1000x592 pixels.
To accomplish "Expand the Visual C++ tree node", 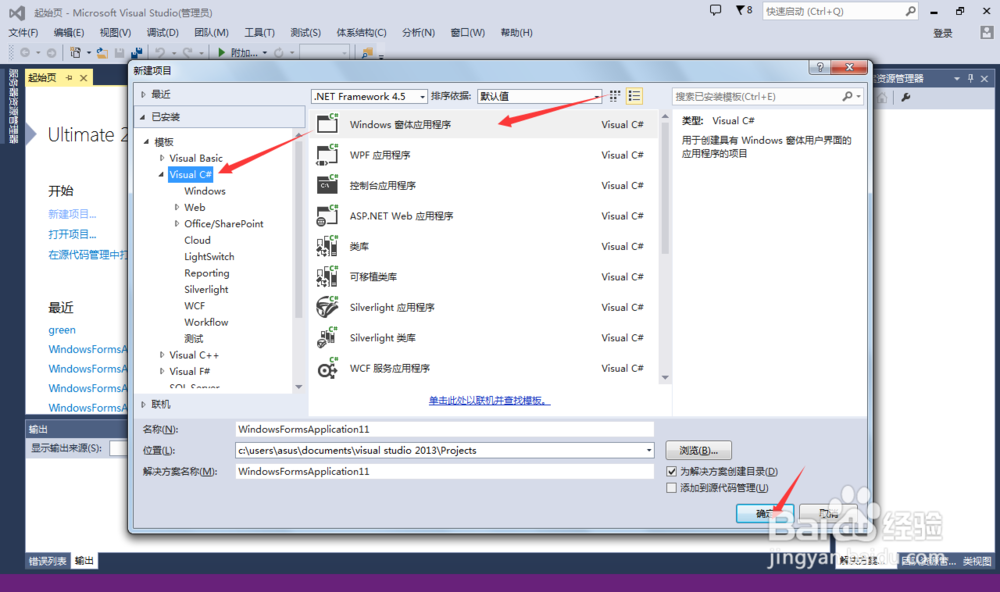I will (161, 355).
